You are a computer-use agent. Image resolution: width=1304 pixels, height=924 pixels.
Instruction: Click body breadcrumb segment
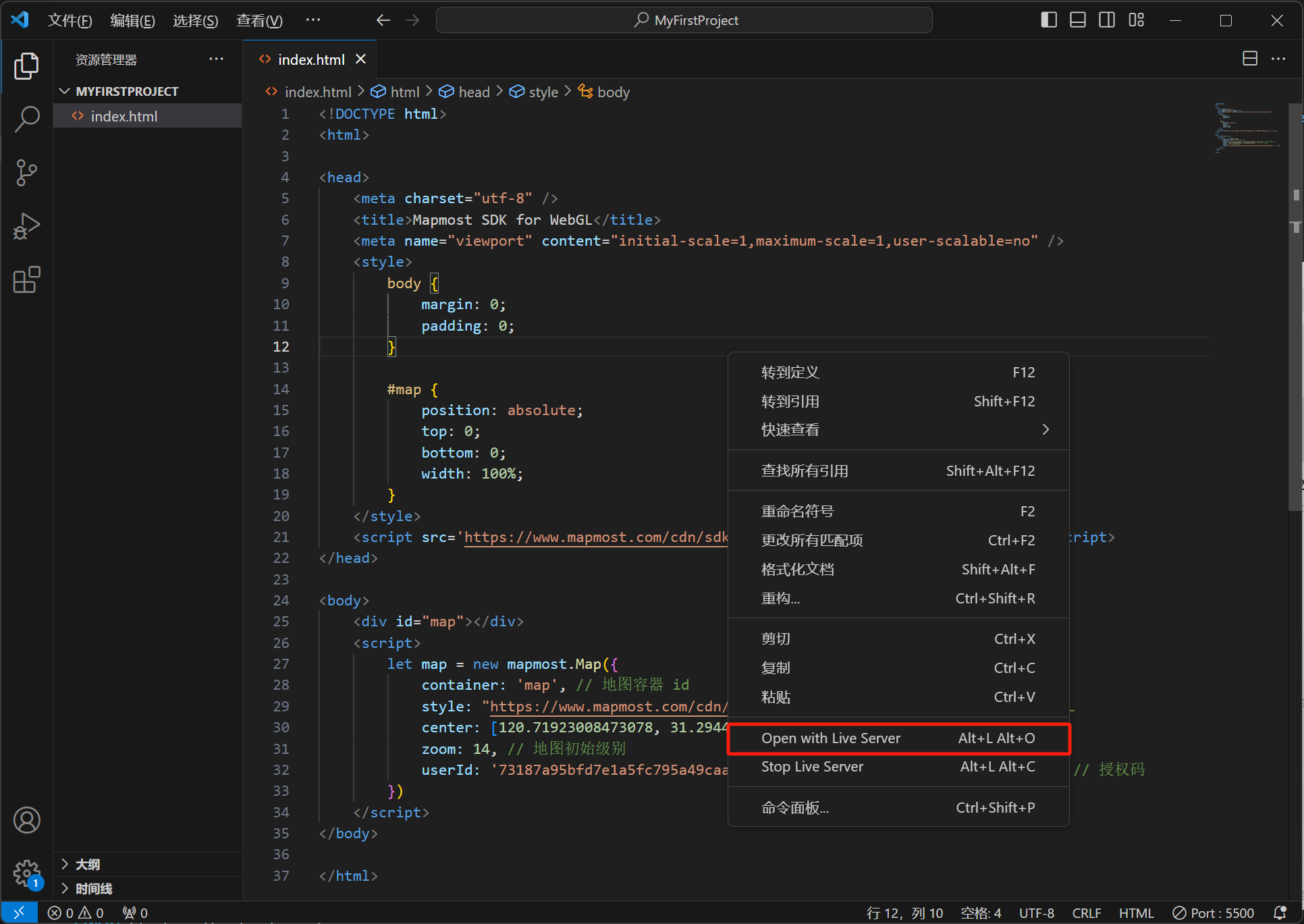tap(604, 92)
